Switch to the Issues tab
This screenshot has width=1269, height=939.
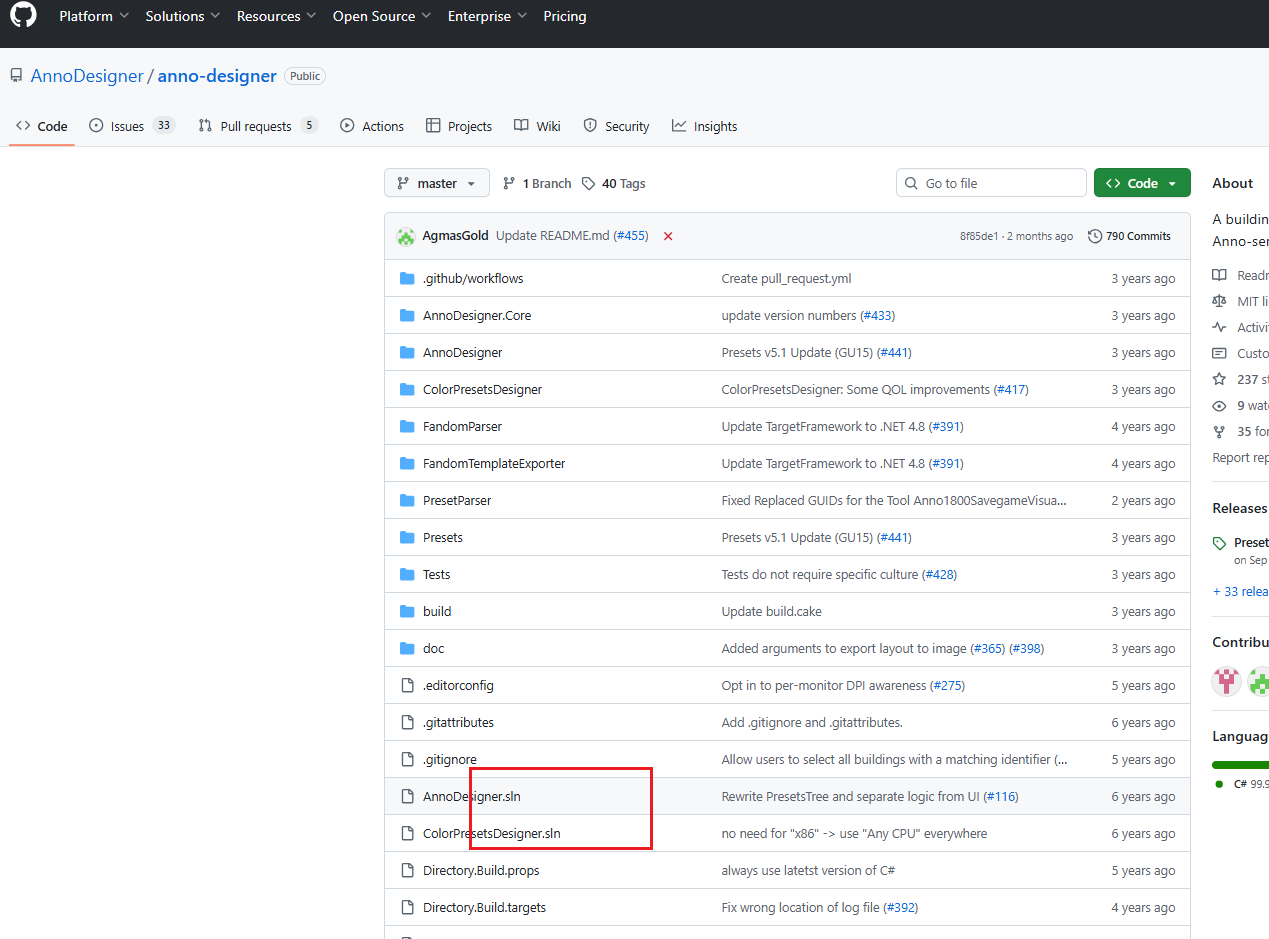(132, 126)
